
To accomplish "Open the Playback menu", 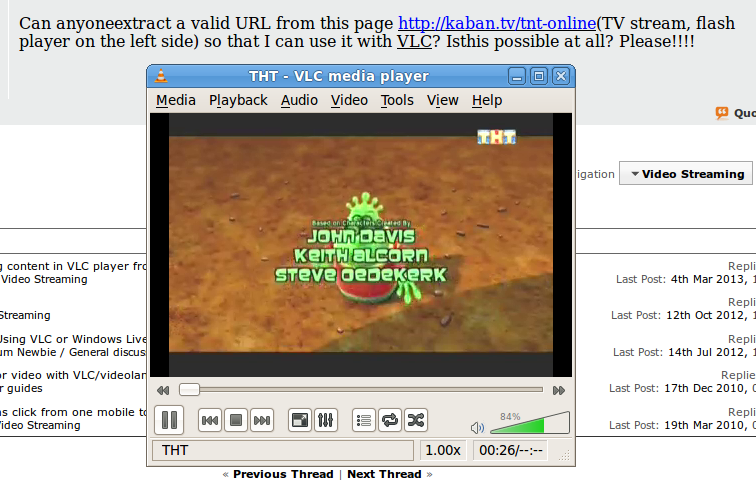I will click(x=238, y=100).
